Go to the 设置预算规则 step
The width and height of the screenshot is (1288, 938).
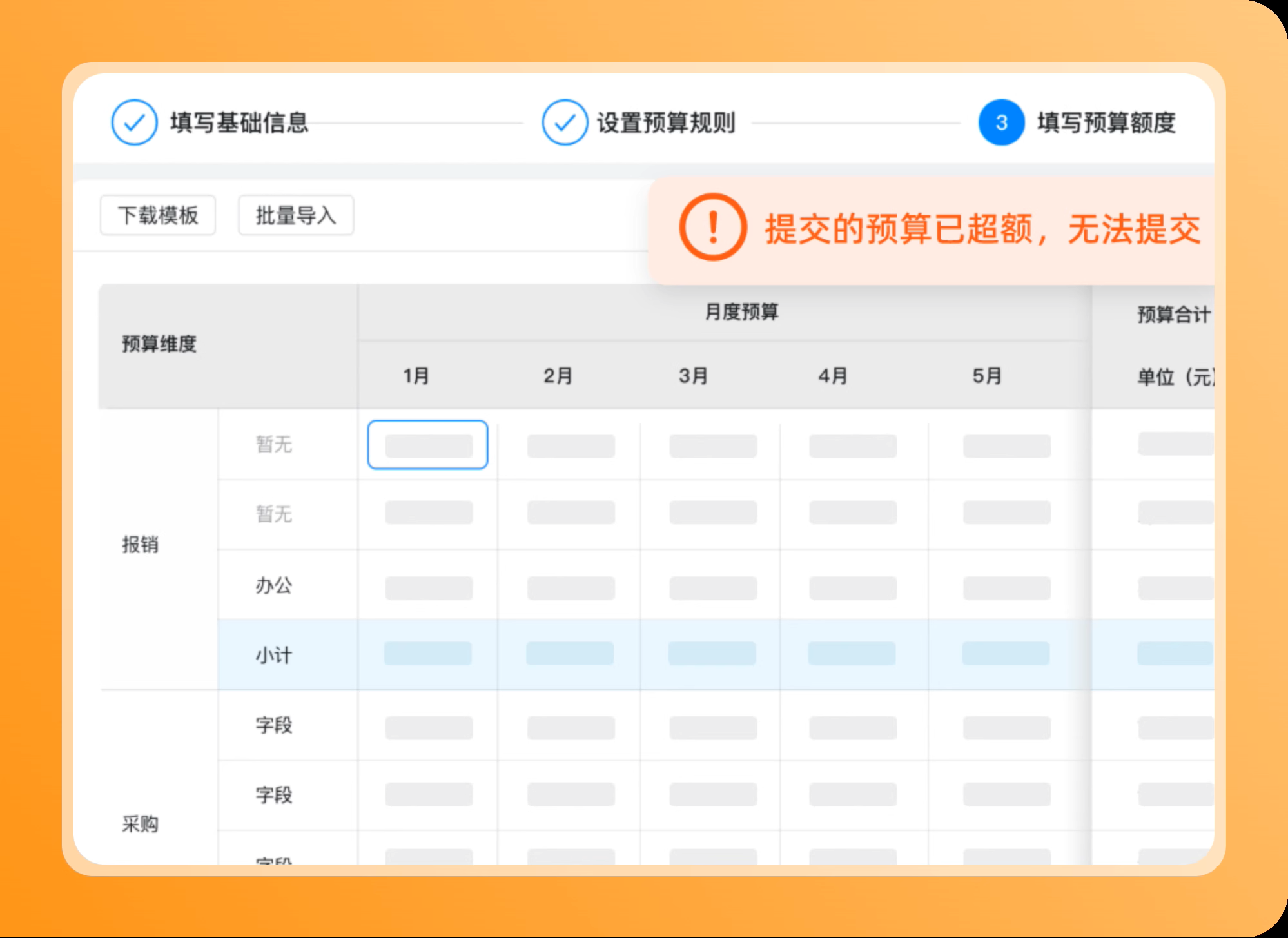coord(666,122)
